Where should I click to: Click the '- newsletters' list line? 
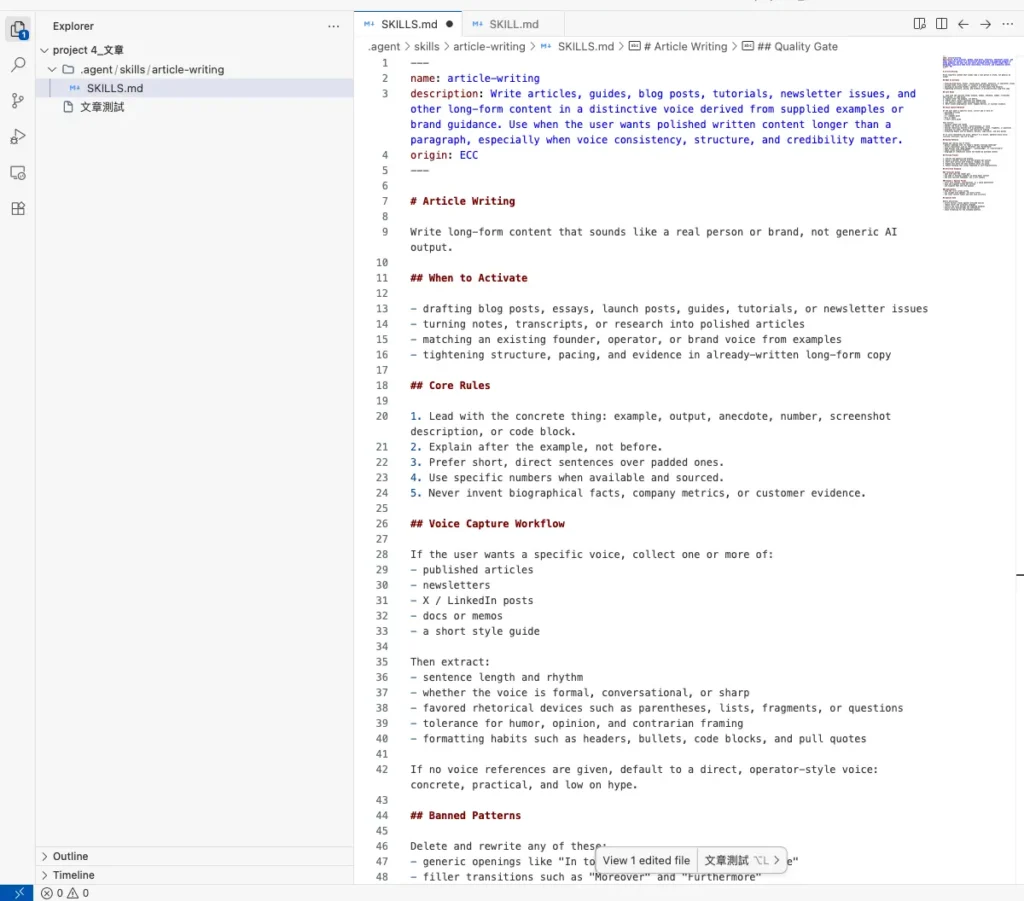(x=450, y=585)
